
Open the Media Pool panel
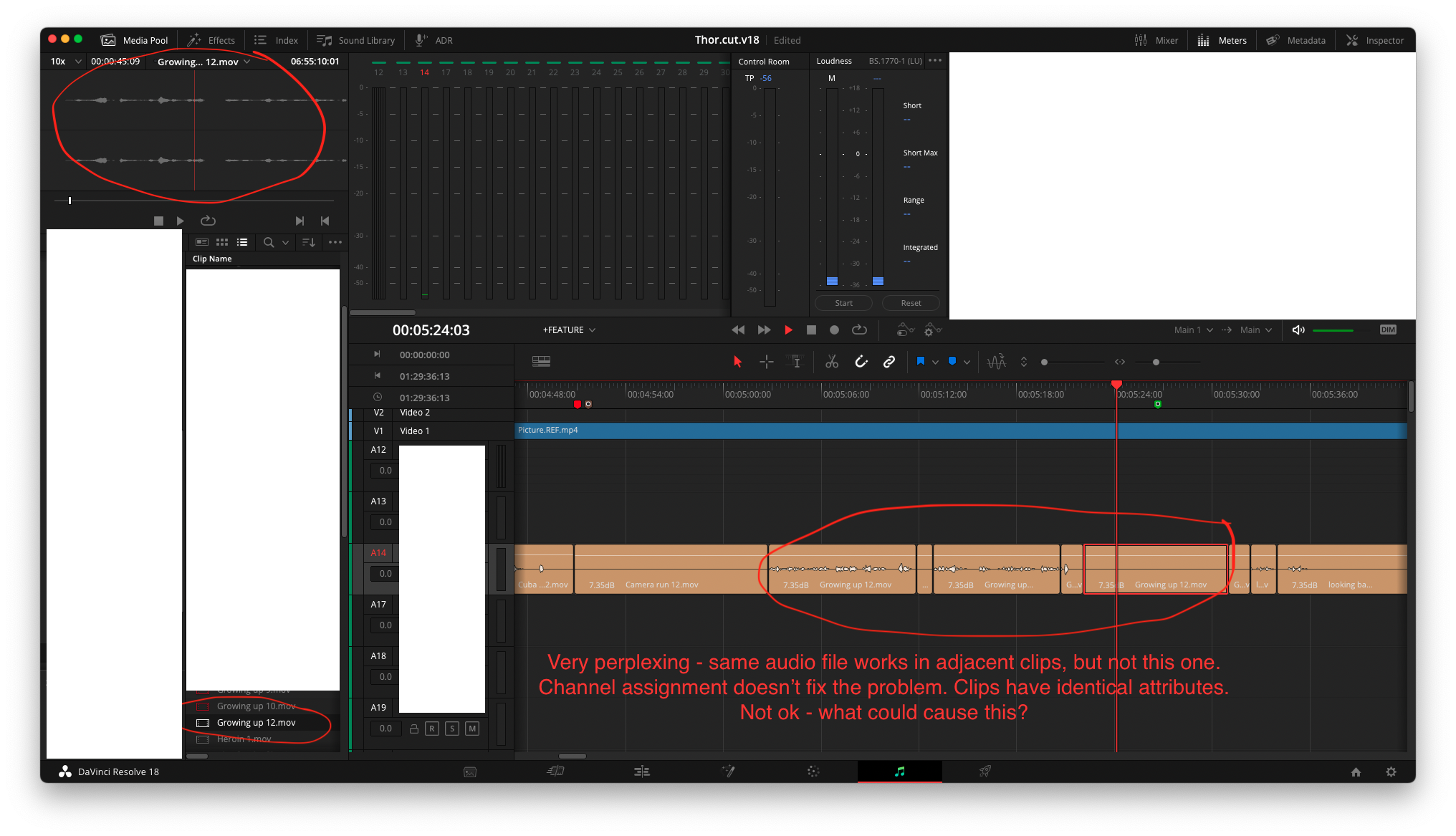(x=135, y=40)
